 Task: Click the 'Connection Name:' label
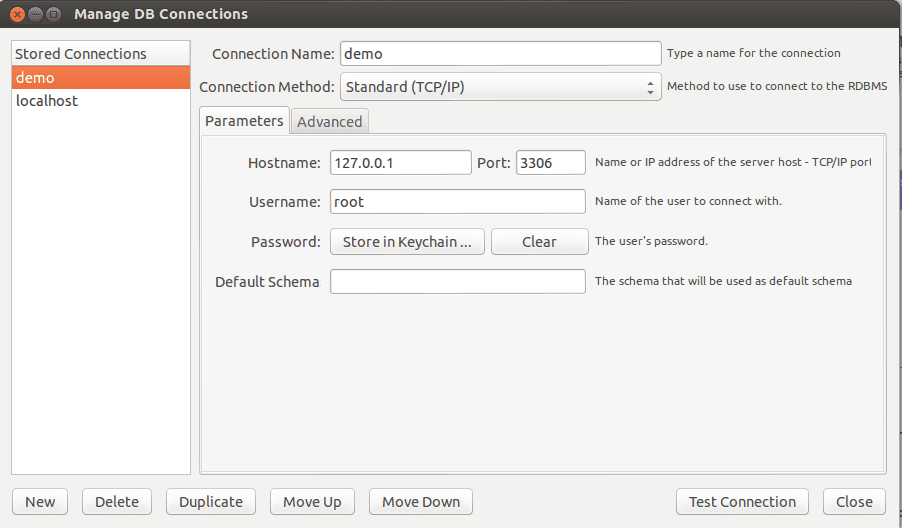tap(273, 54)
